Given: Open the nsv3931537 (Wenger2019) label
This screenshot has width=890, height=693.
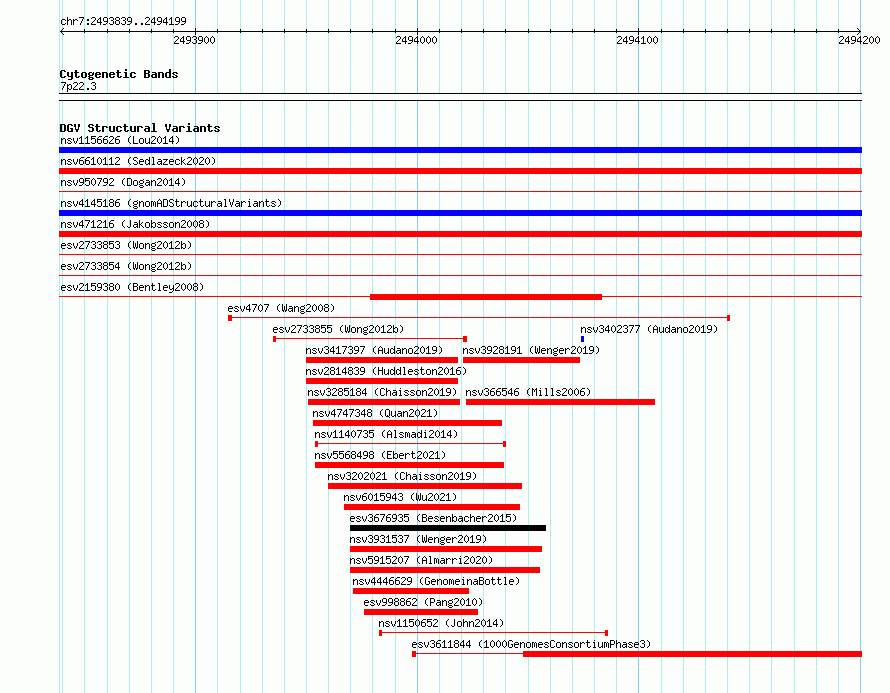Looking at the screenshot, I should (418, 539).
